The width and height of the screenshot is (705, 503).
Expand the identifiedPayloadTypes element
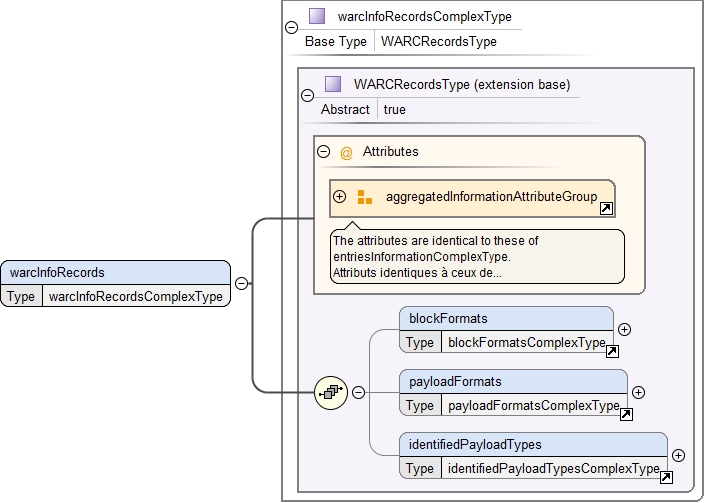(x=678, y=455)
